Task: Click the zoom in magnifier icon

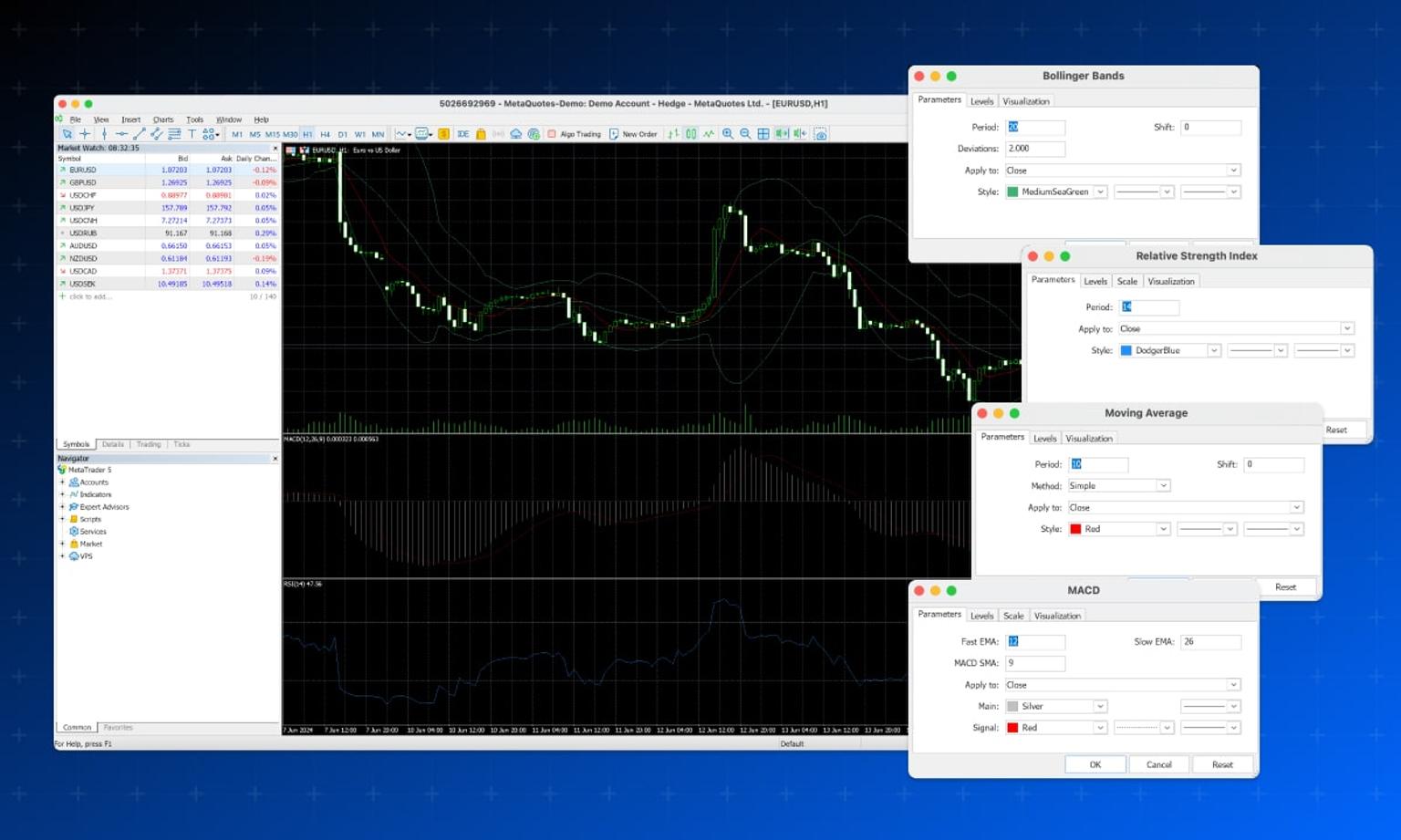Action: click(x=728, y=134)
